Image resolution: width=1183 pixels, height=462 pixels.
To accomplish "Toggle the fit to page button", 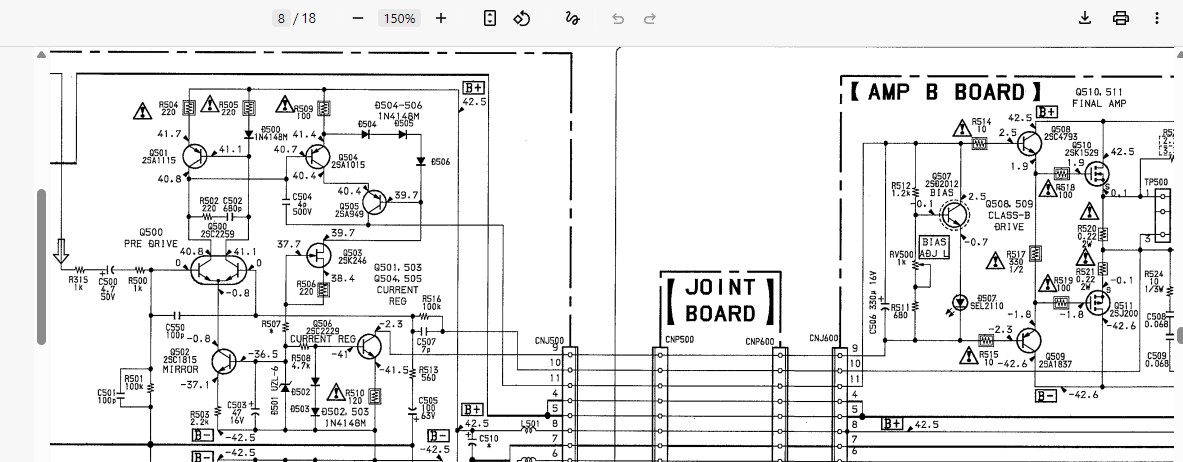I will coord(490,18).
